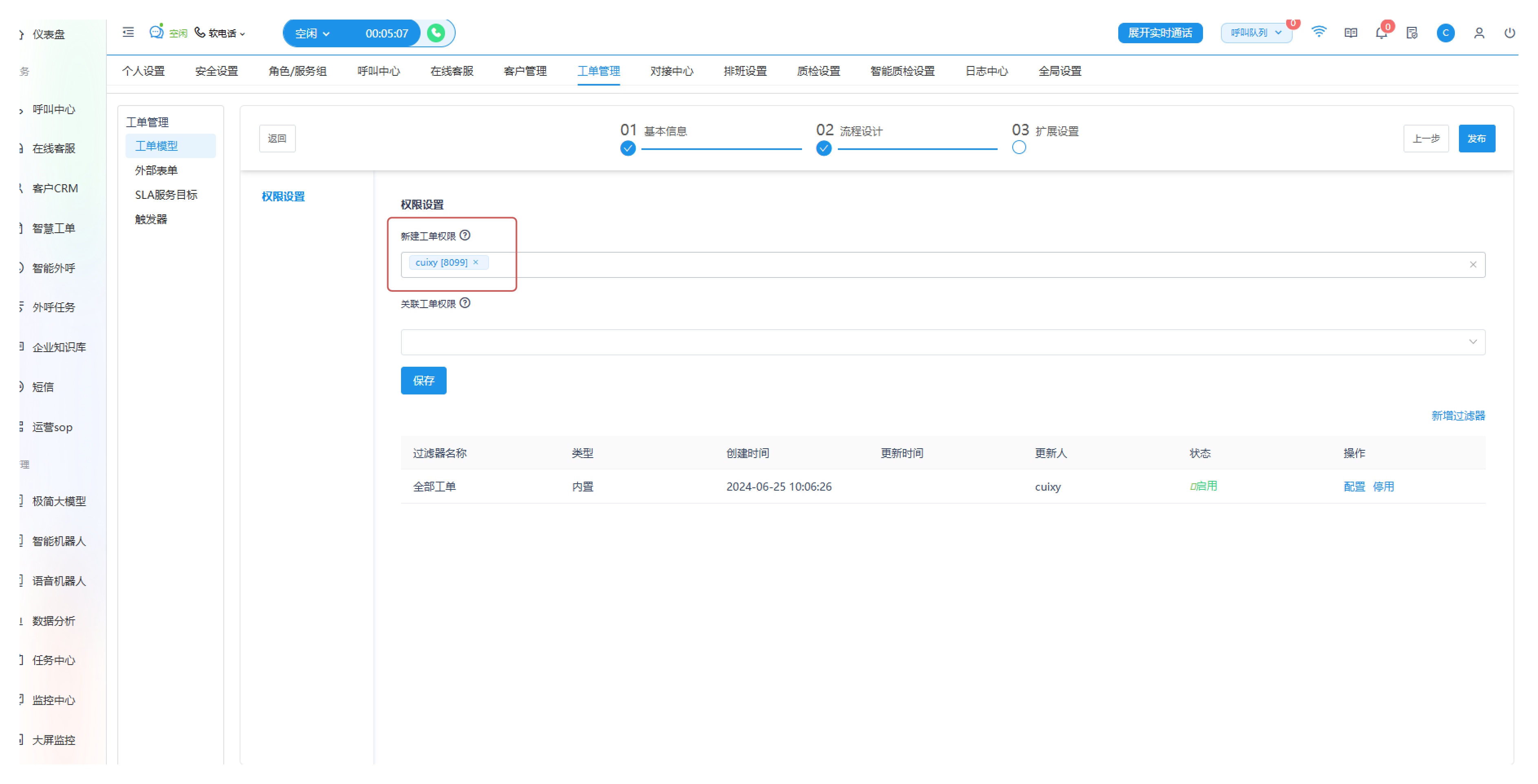
Task: Select 触发器 in the side menu
Action: [150, 219]
